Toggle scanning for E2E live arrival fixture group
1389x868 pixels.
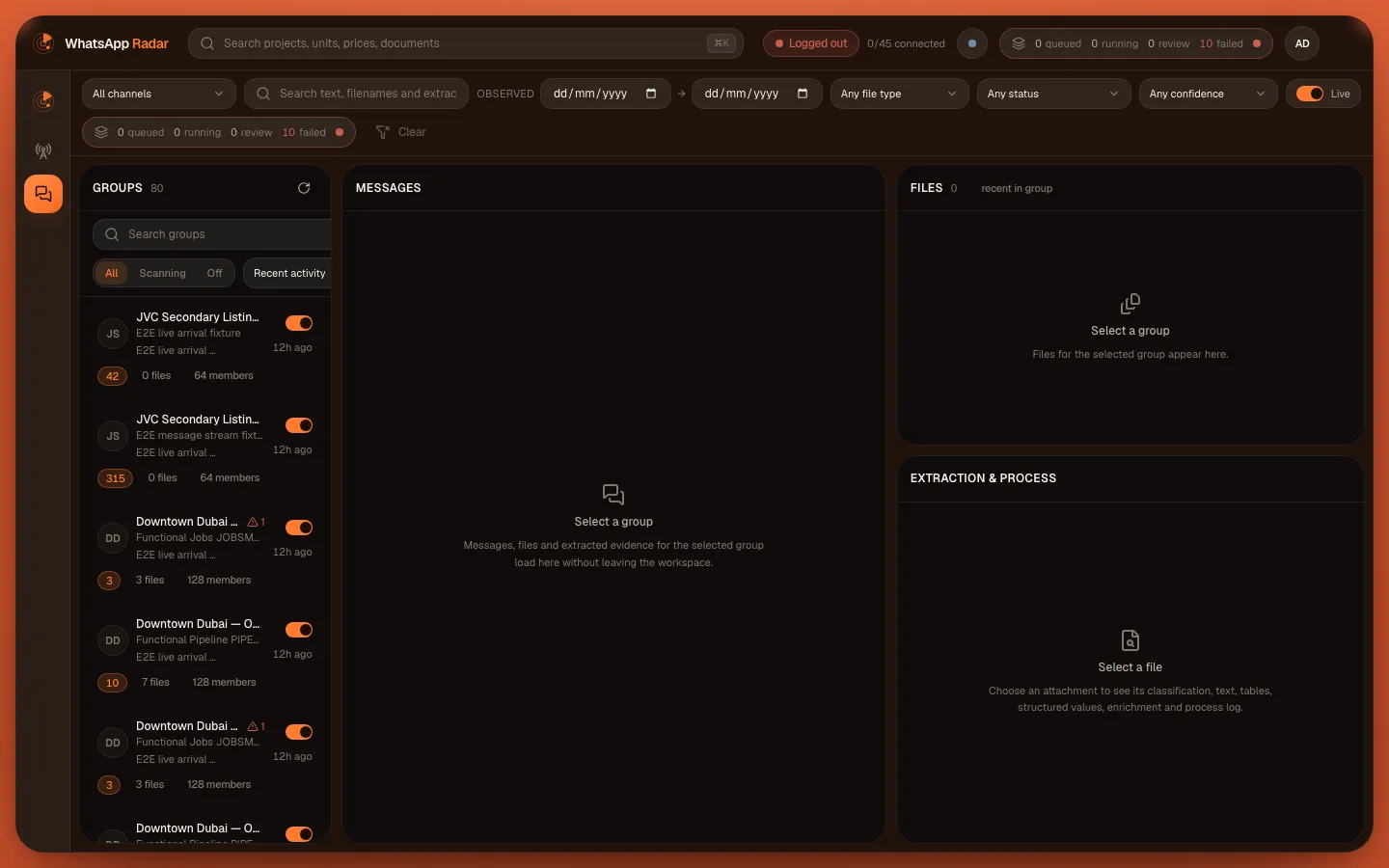[x=299, y=323]
